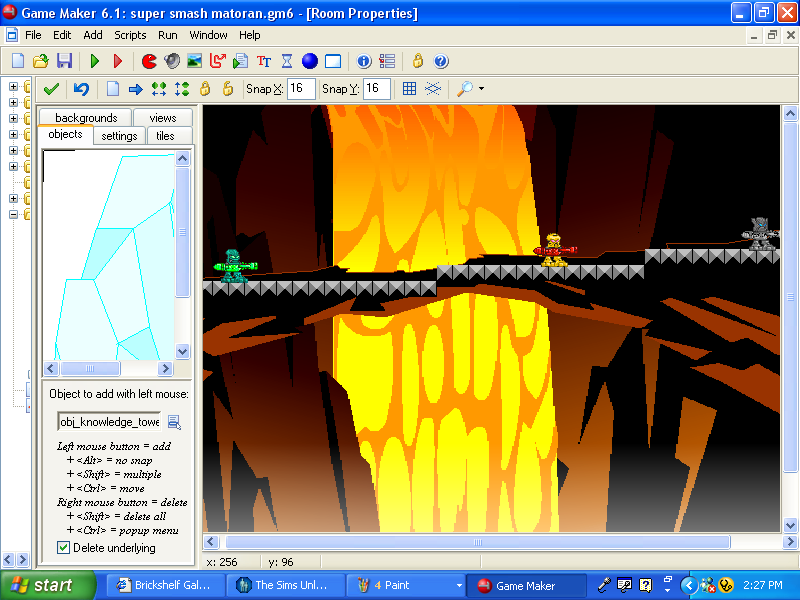Undo the last room edit

pyautogui.click(x=82, y=89)
